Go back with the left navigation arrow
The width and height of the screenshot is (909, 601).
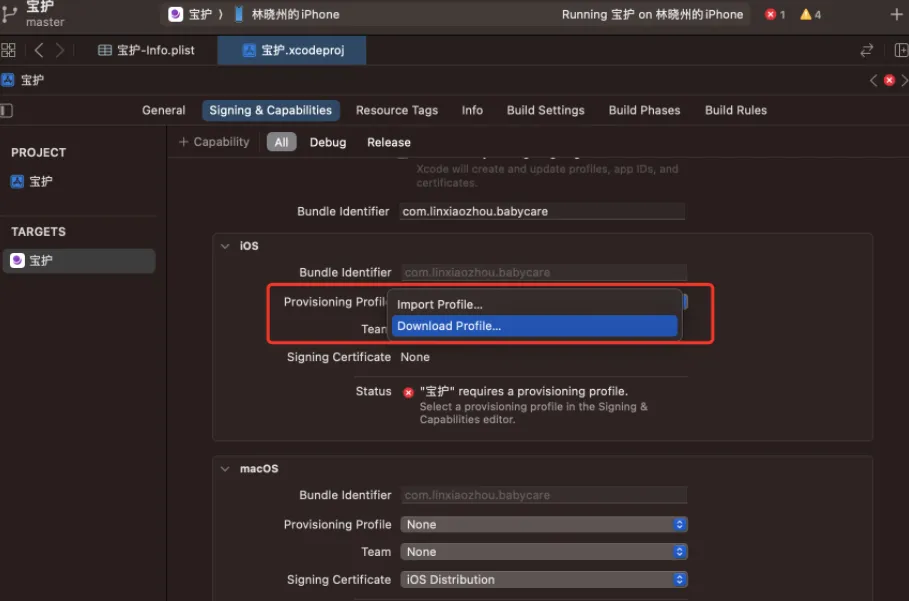click(39, 50)
